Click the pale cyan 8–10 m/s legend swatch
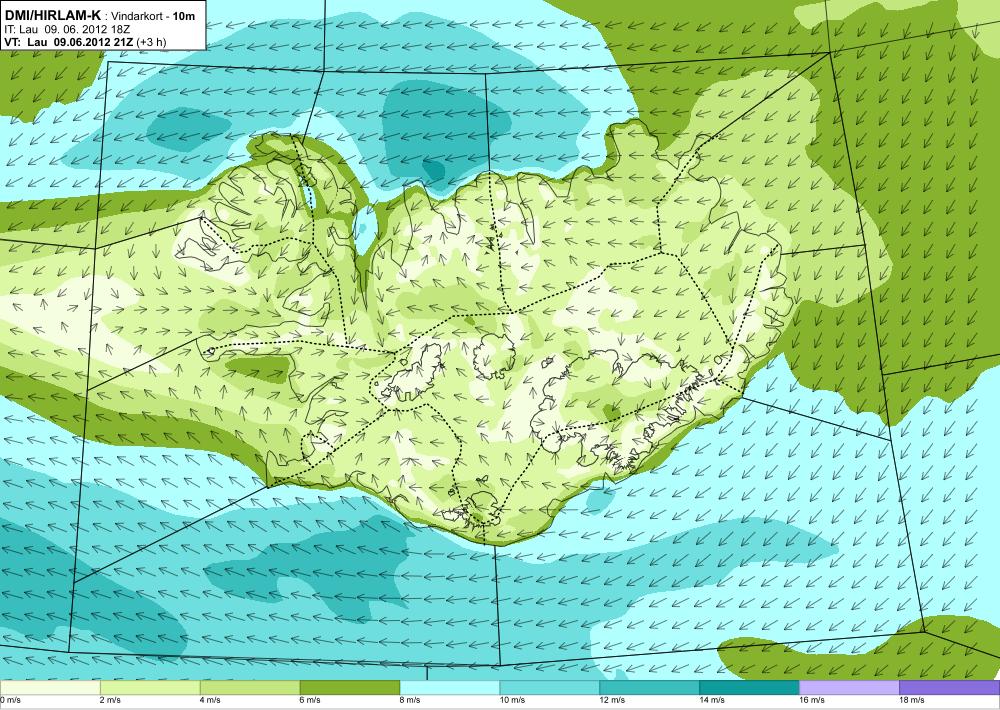Image resolution: width=1000 pixels, height=710 pixels. [450, 688]
